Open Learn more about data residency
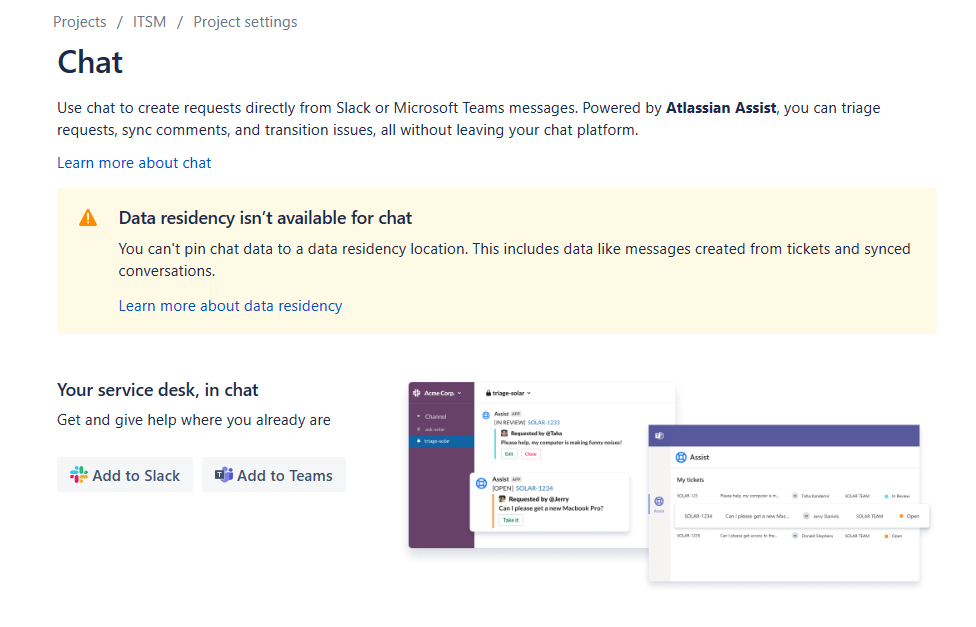The width and height of the screenshot is (976, 627). 230,306
